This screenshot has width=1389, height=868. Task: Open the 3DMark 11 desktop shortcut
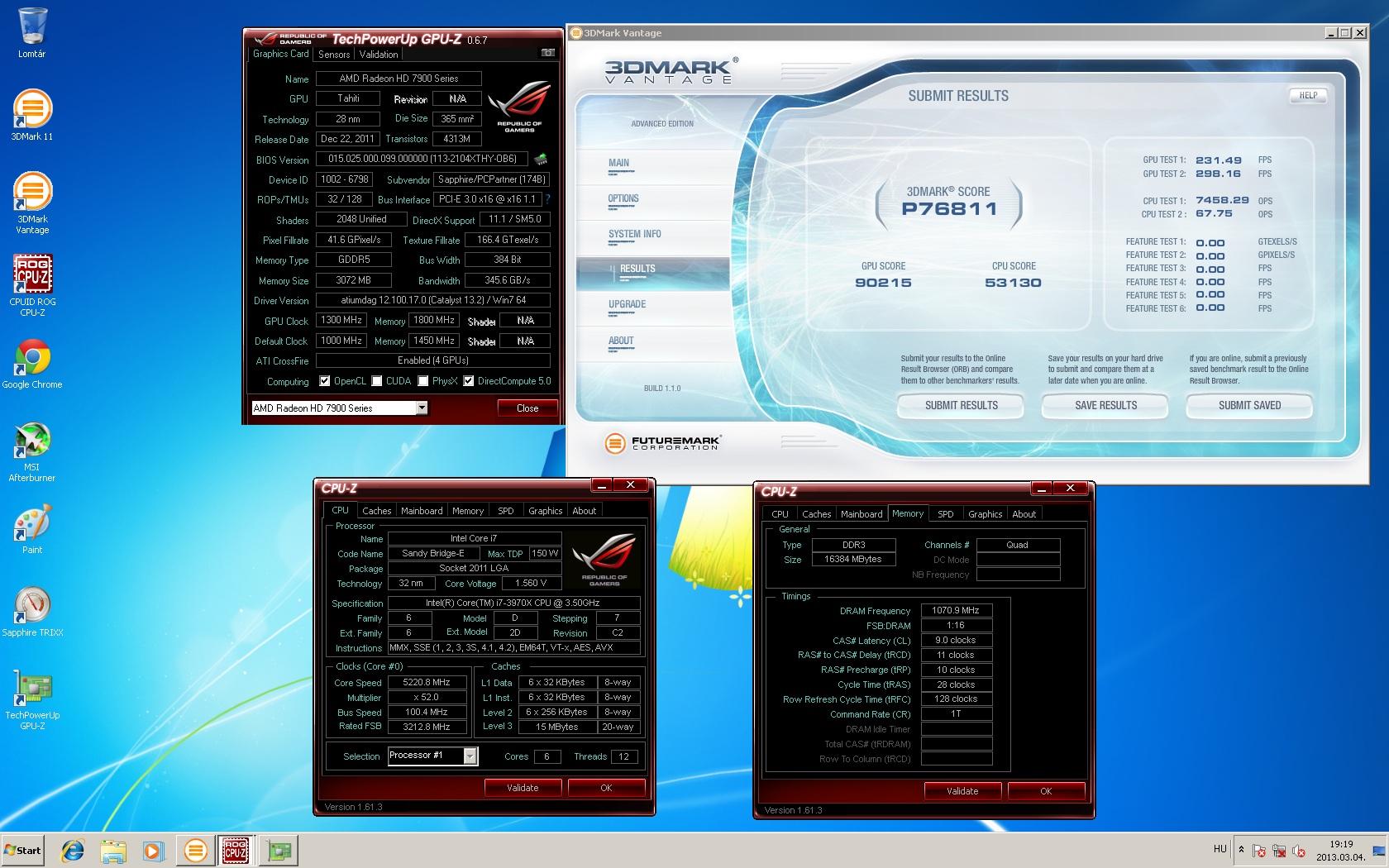click(32, 115)
